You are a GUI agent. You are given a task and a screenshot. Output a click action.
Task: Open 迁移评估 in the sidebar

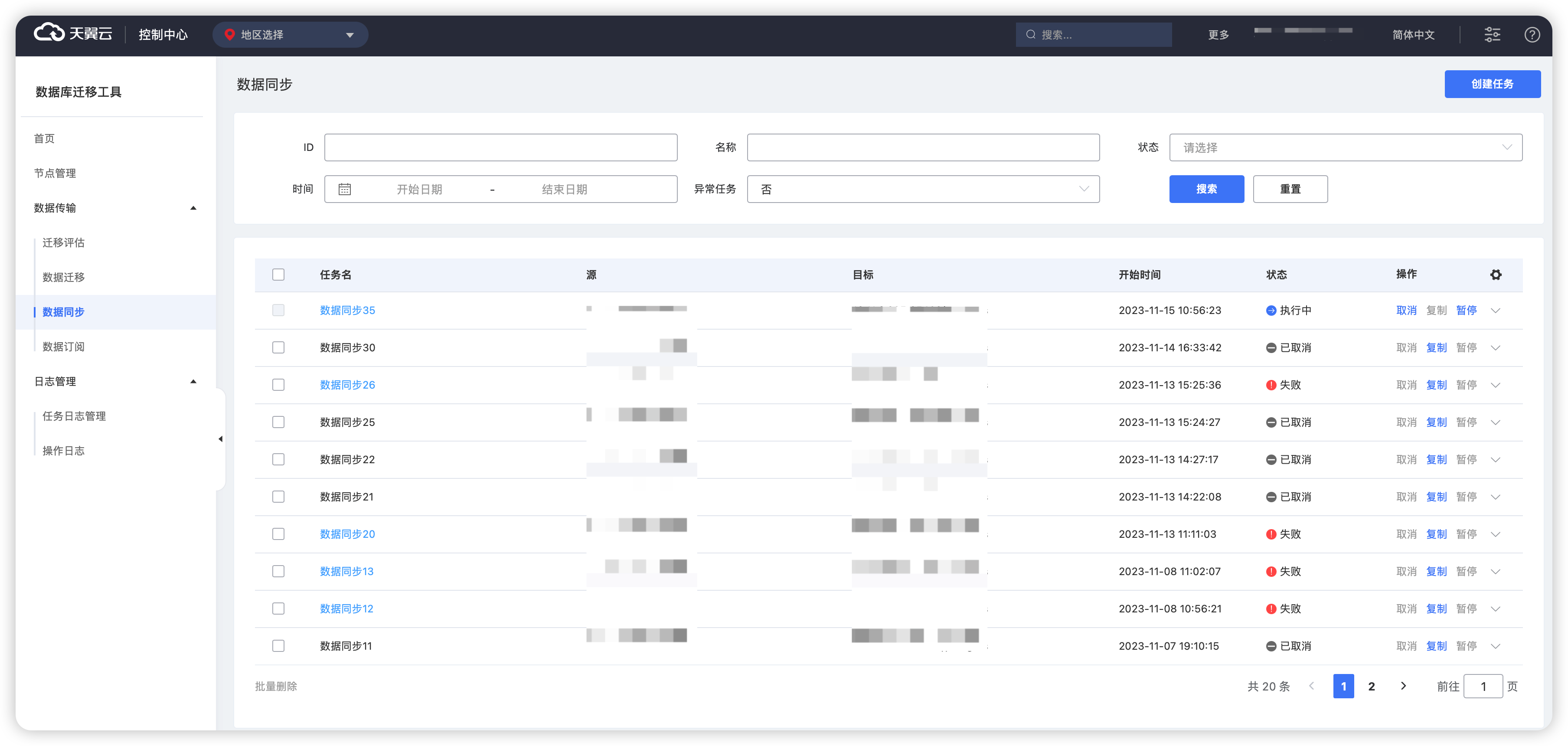(63, 243)
